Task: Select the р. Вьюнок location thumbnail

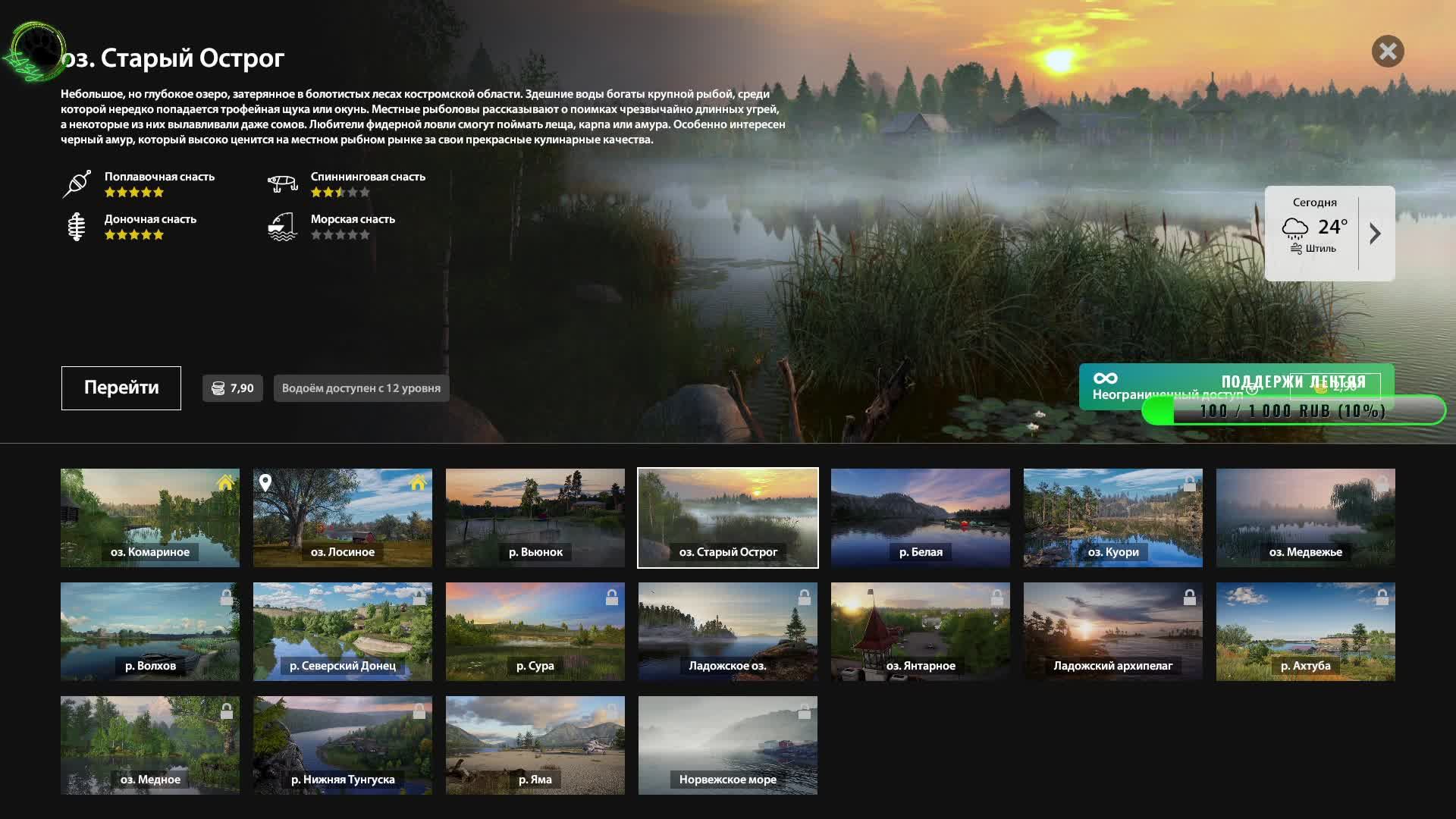Action: [535, 517]
